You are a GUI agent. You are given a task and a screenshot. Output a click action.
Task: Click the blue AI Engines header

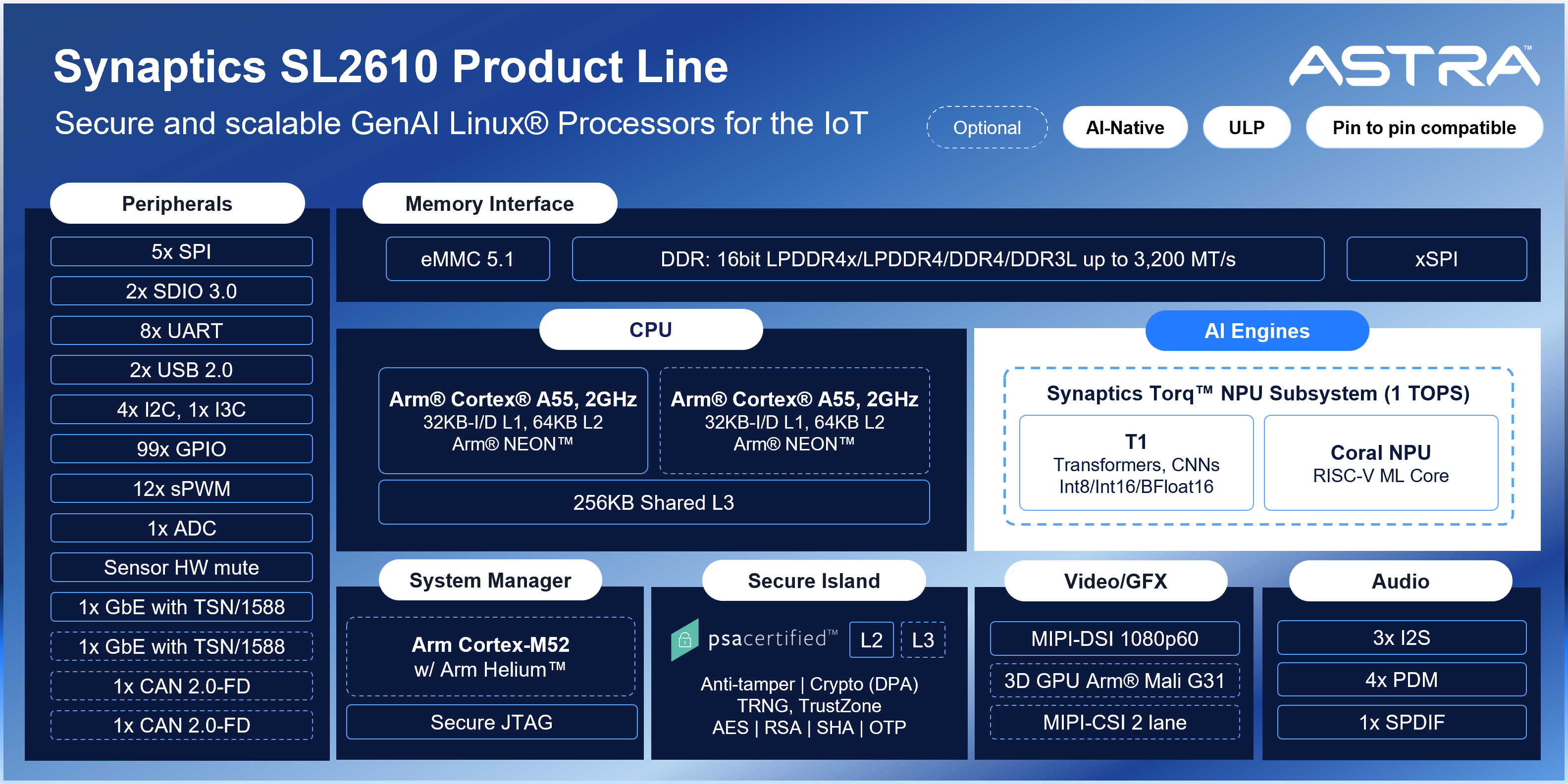click(x=1256, y=331)
